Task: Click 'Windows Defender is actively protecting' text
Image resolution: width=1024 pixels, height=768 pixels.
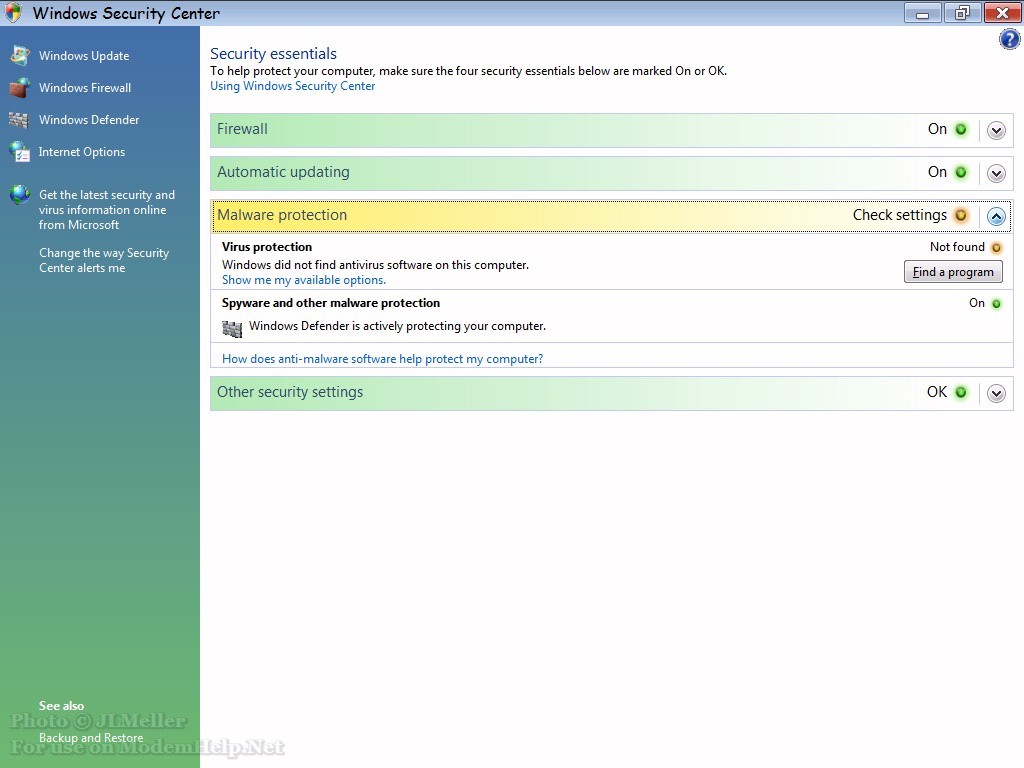Action: 397,326
